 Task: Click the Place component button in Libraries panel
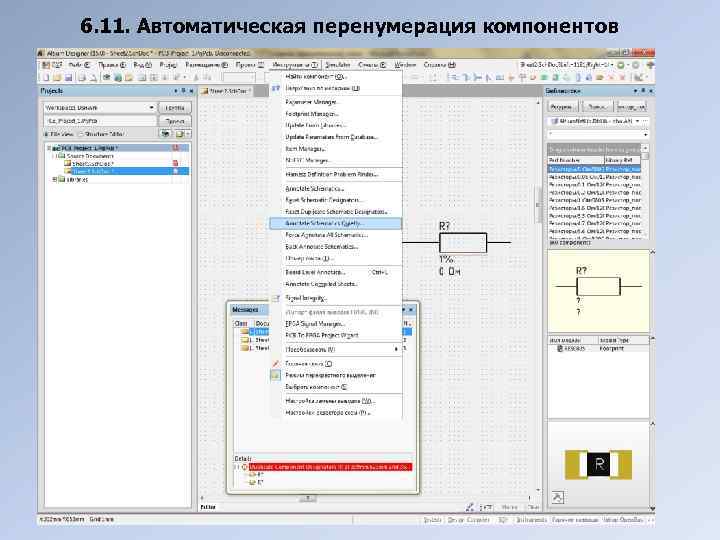pyautogui.click(x=631, y=107)
